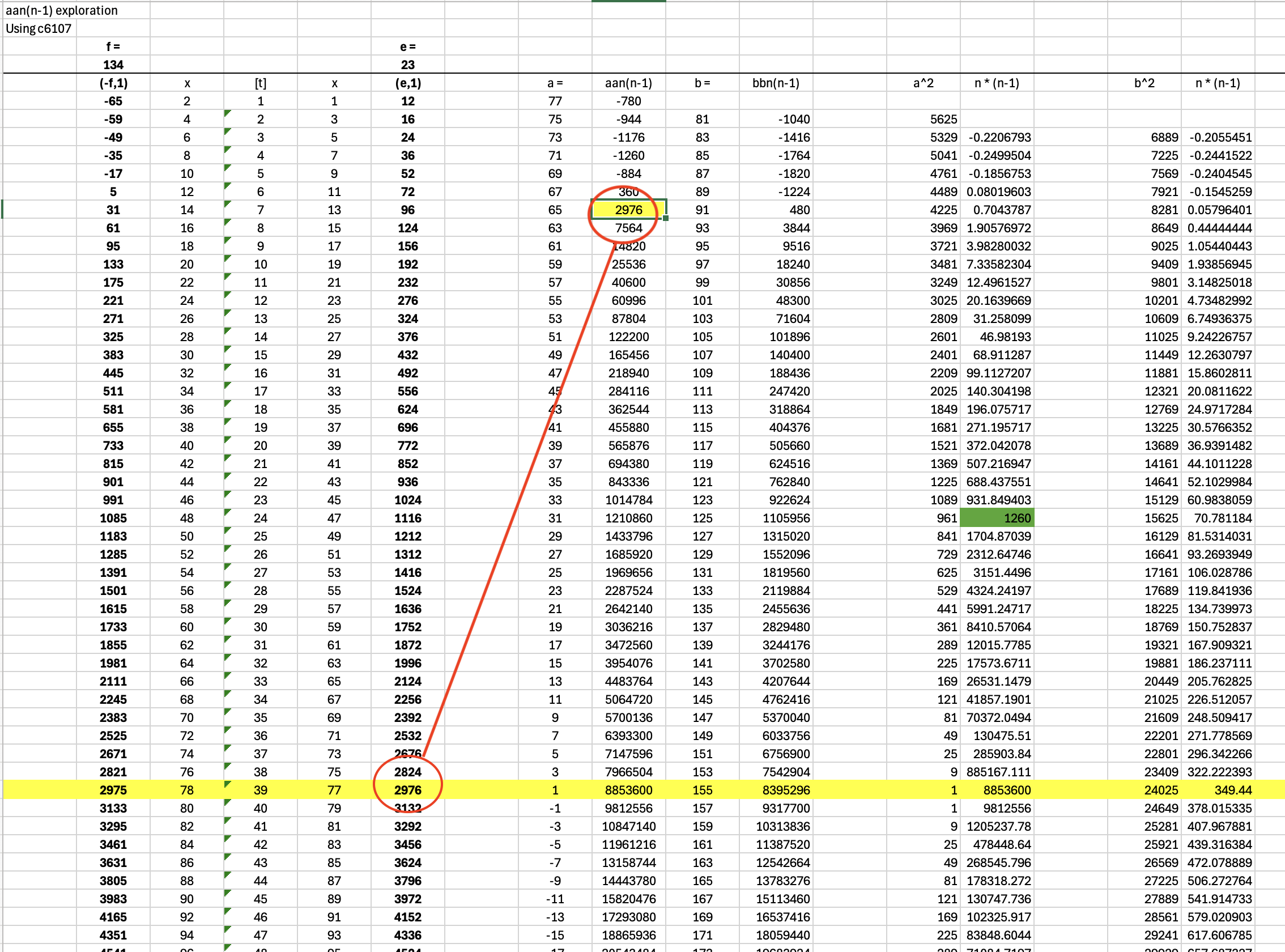Viewport: 1285px width, 952px height.
Task: Select the bbn cell with 9516
Action: [x=776, y=246]
